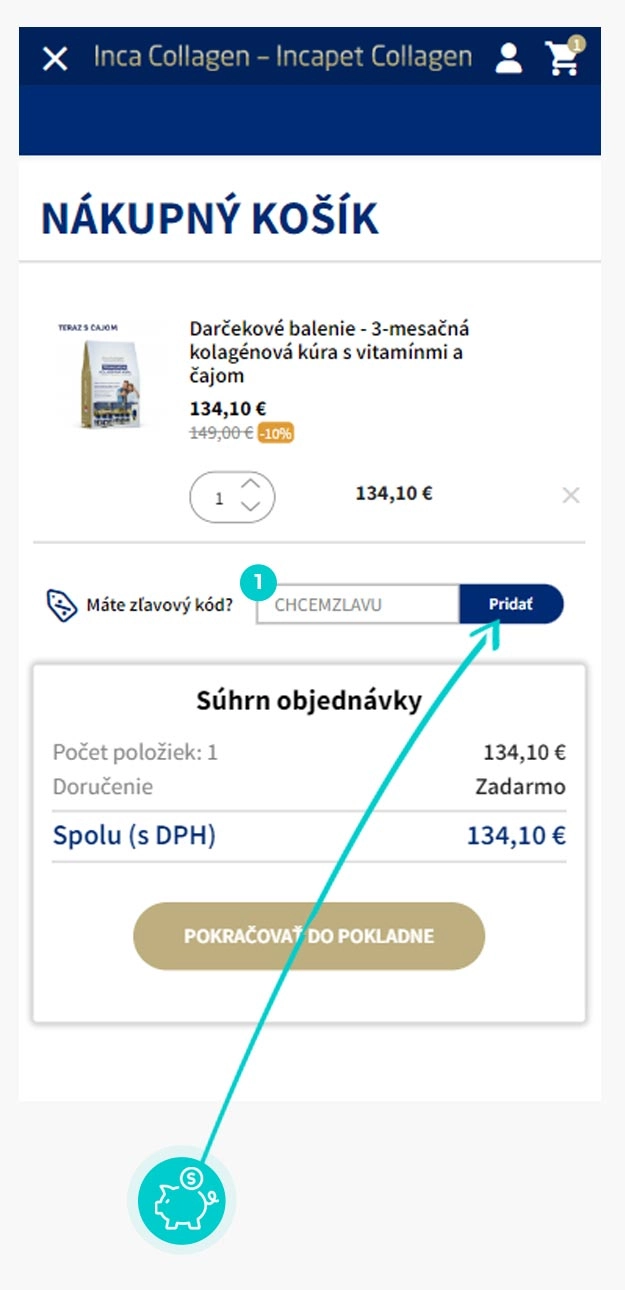Open the product thumbnail image
Screen dimensions: 625x1290
(103, 378)
